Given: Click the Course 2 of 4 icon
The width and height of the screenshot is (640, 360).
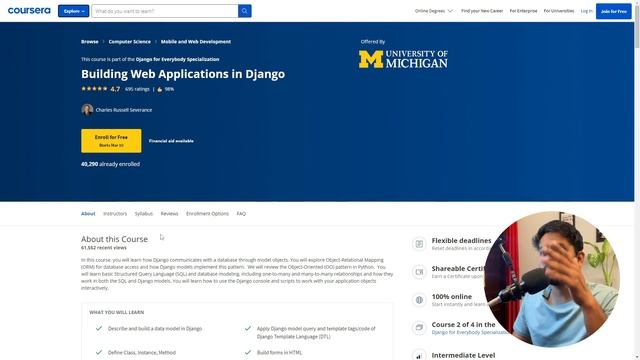Looking at the screenshot, I should point(419,327).
